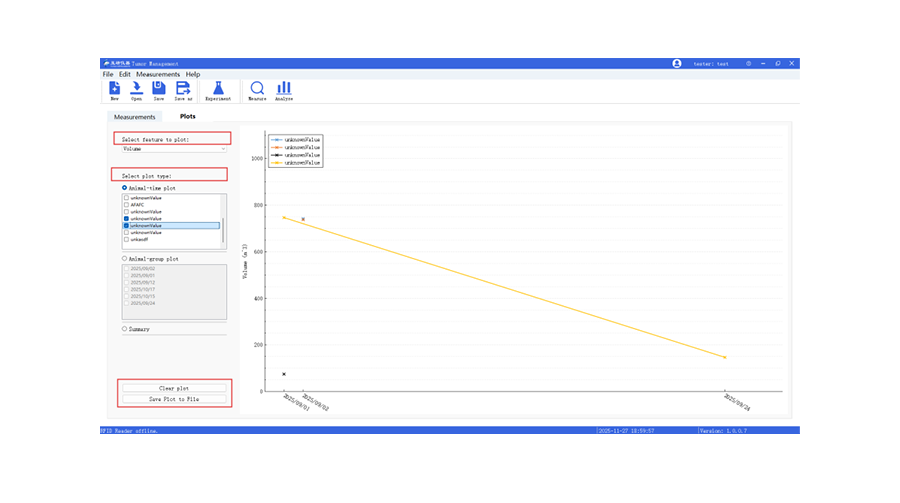Click the New file toolbar icon
This screenshot has height=503, width=900.
[x=114, y=89]
